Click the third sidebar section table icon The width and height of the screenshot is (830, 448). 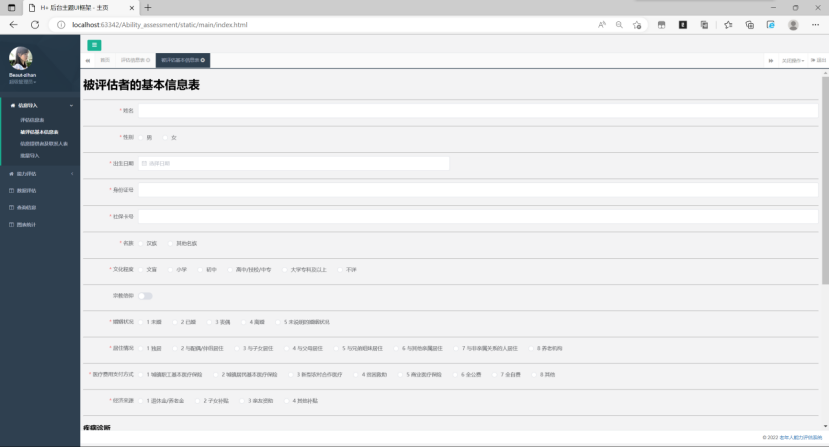[12, 191]
